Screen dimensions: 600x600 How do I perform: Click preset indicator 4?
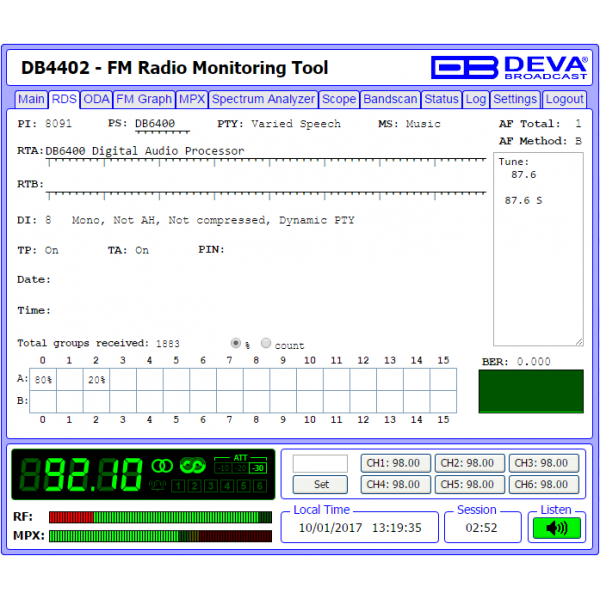click(227, 486)
